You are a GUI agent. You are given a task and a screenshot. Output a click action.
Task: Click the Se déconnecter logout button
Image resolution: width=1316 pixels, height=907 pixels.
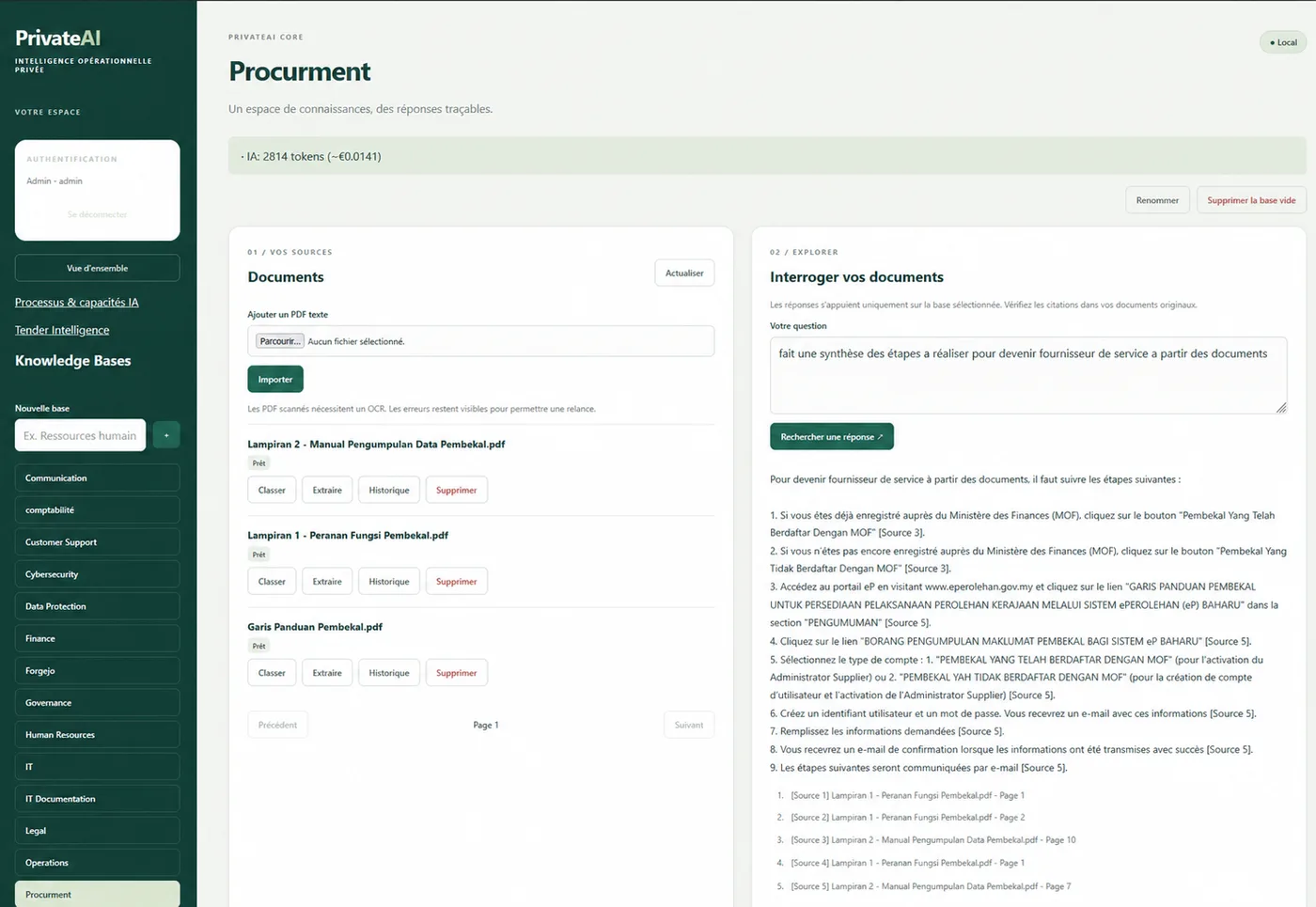pyautogui.click(x=97, y=214)
